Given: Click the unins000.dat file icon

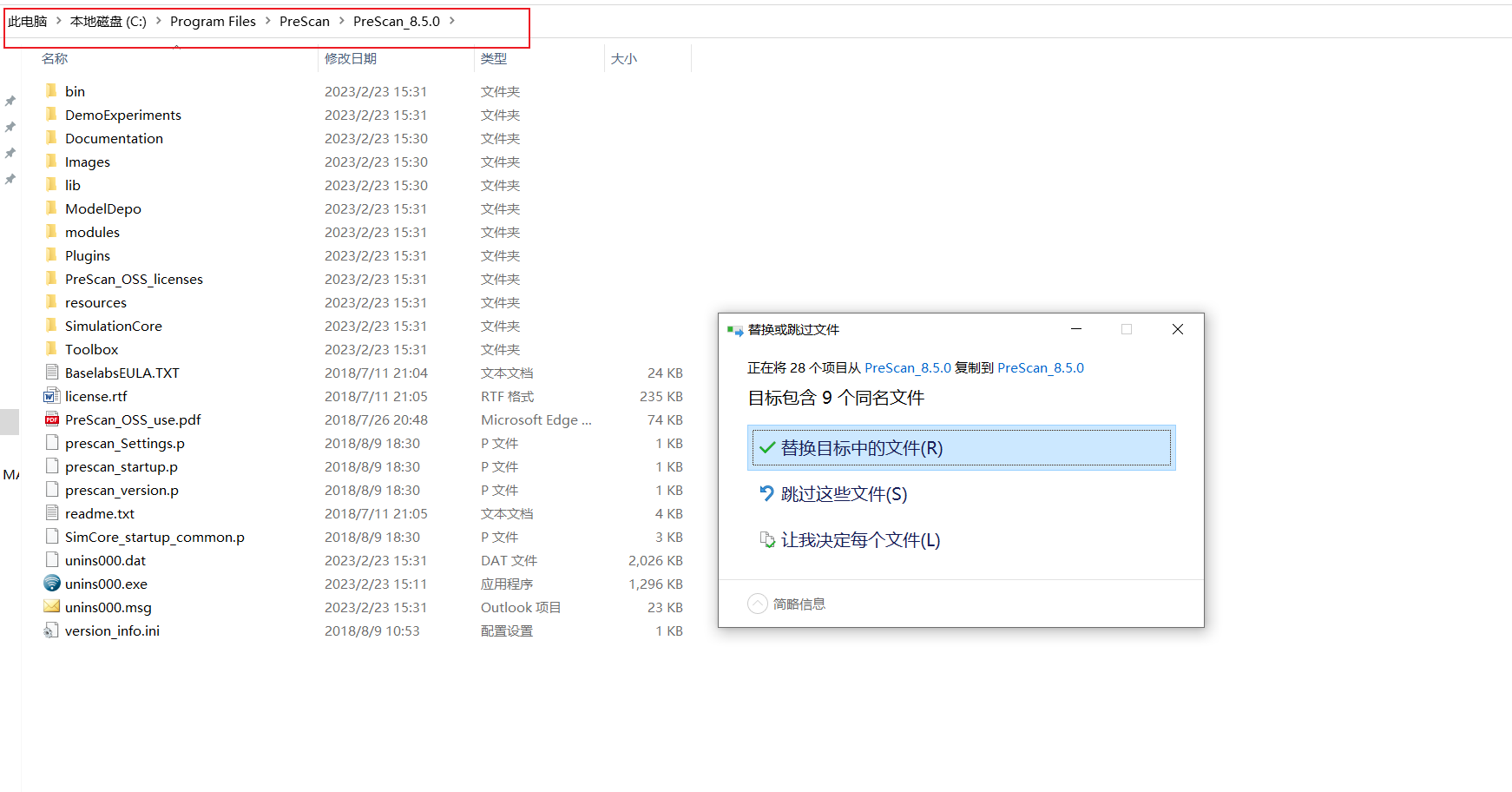Looking at the screenshot, I should [x=52, y=559].
